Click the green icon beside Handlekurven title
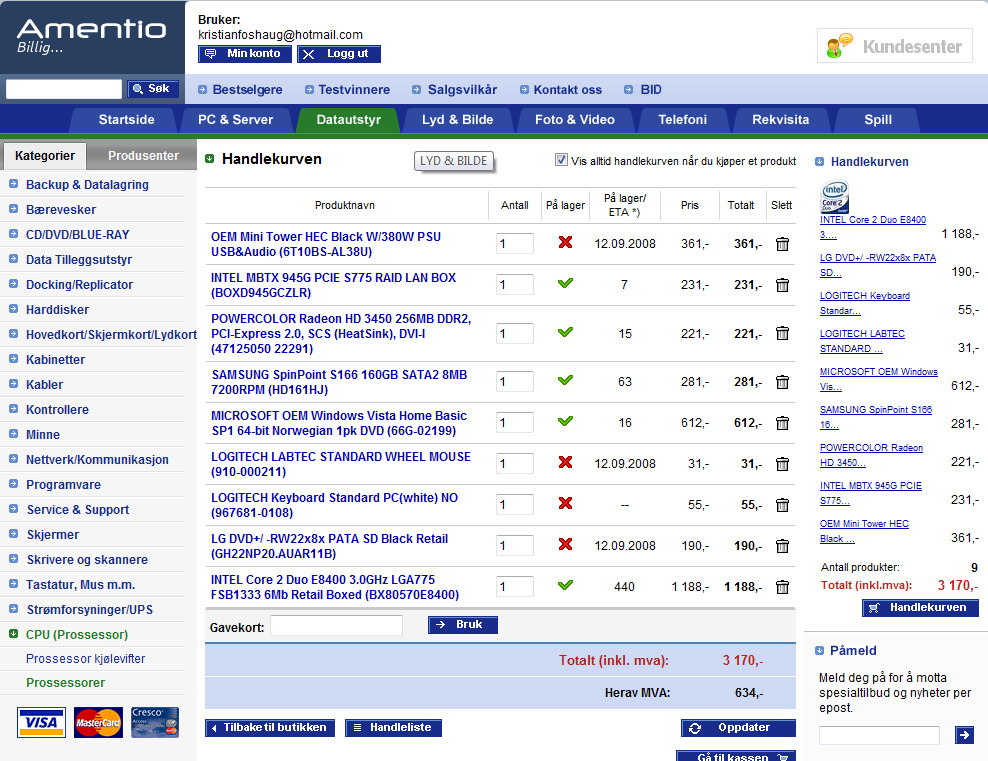This screenshot has width=988, height=761. pyautogui.click(x=210, y=158)
